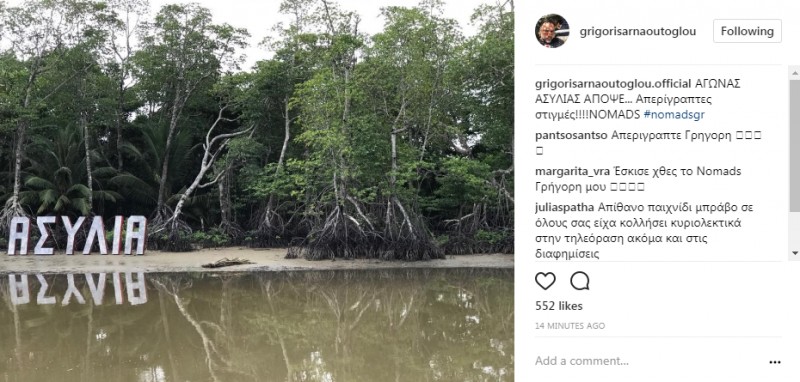Toggle the Following button
The image size is (800, 382).
747,31
